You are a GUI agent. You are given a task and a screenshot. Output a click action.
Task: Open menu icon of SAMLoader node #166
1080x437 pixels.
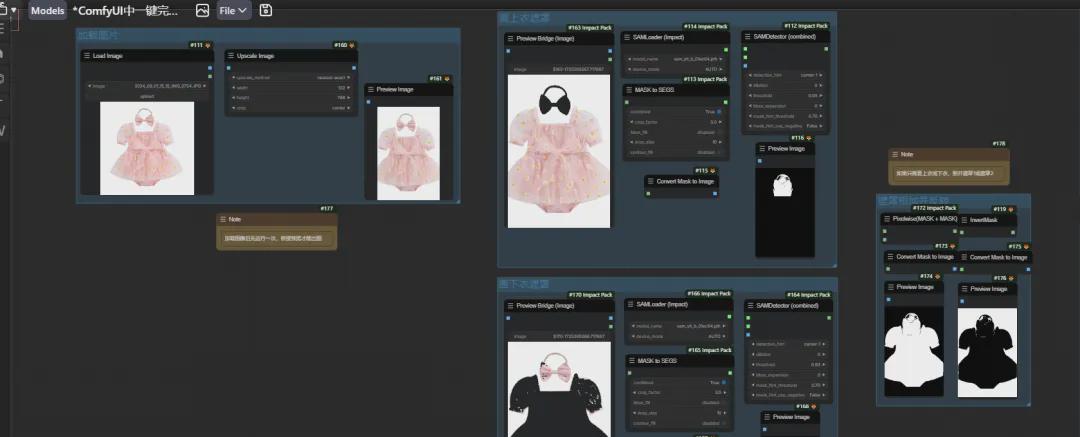(x=630, y=304)
